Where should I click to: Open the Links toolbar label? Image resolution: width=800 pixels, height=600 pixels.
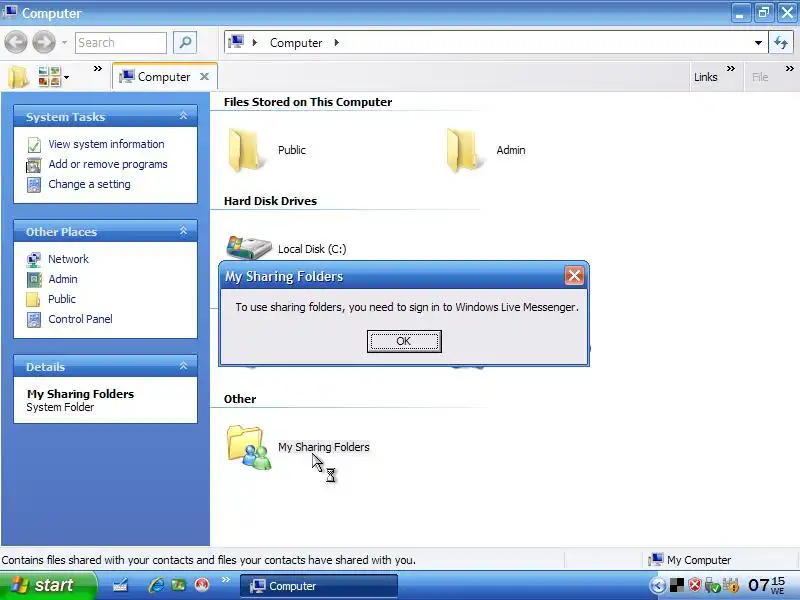705,77
